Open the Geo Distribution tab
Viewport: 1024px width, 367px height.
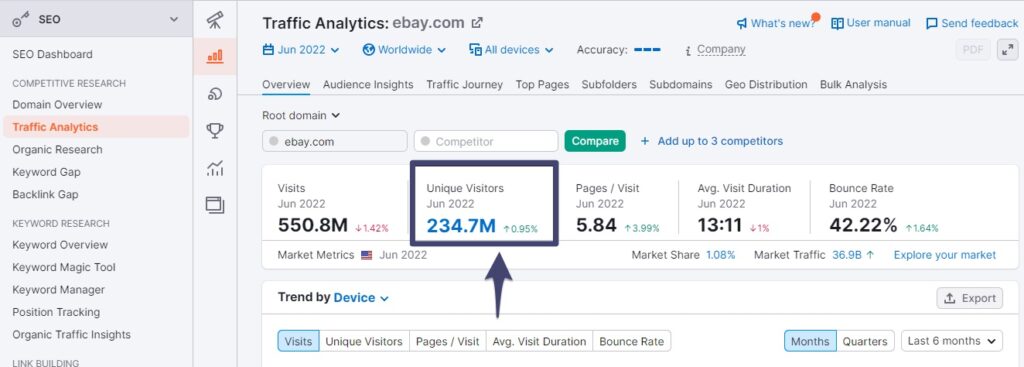click(766, 85)
